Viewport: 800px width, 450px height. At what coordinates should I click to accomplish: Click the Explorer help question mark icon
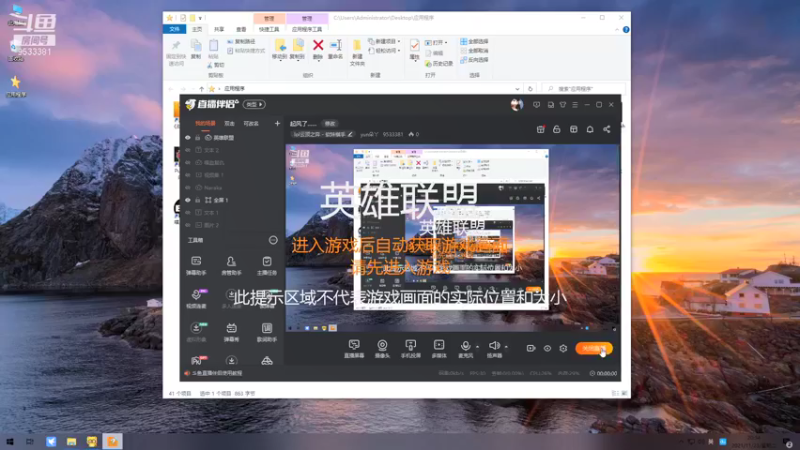626,30
